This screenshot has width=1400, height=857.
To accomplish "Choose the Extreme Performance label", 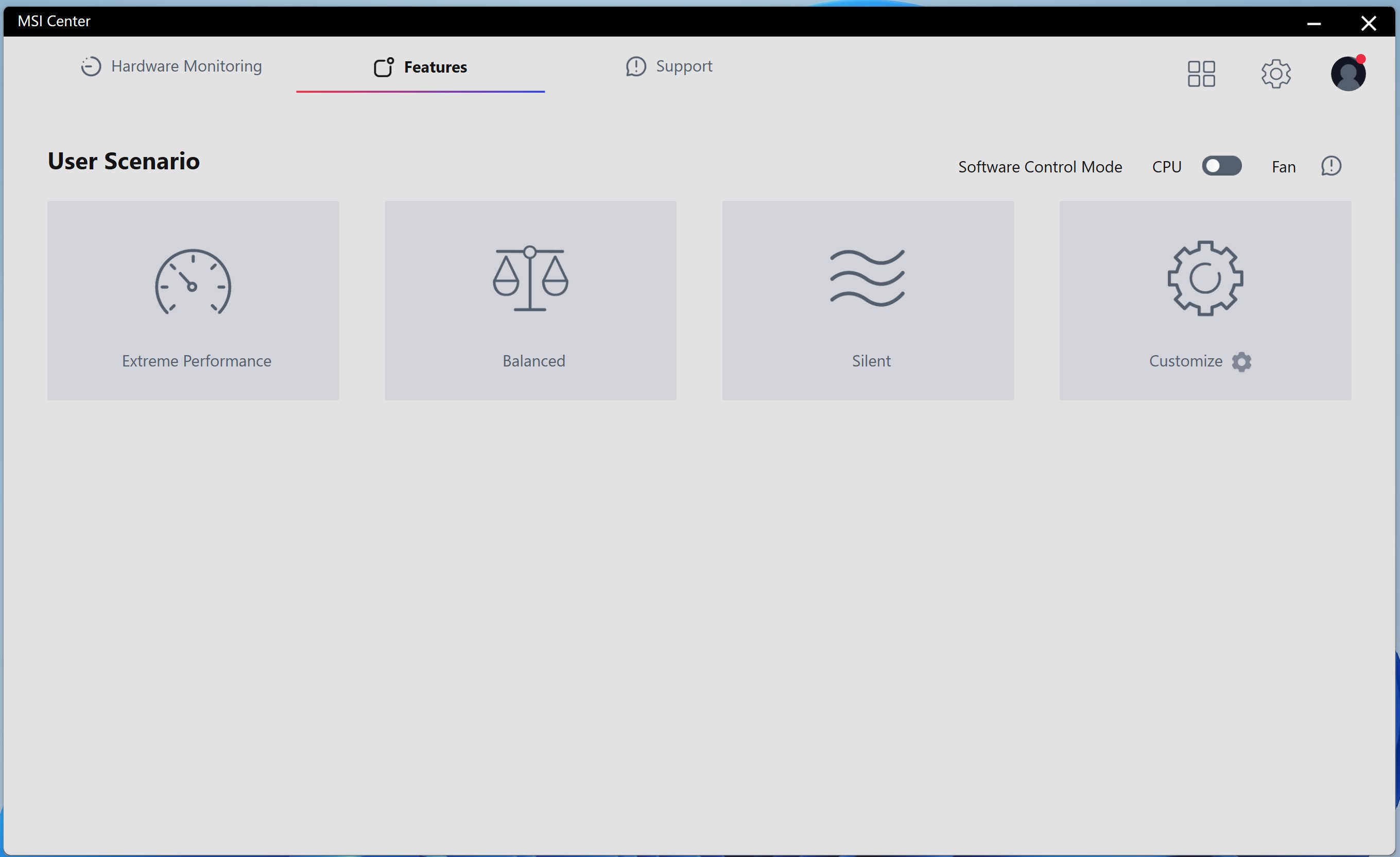I will (197, 361).
